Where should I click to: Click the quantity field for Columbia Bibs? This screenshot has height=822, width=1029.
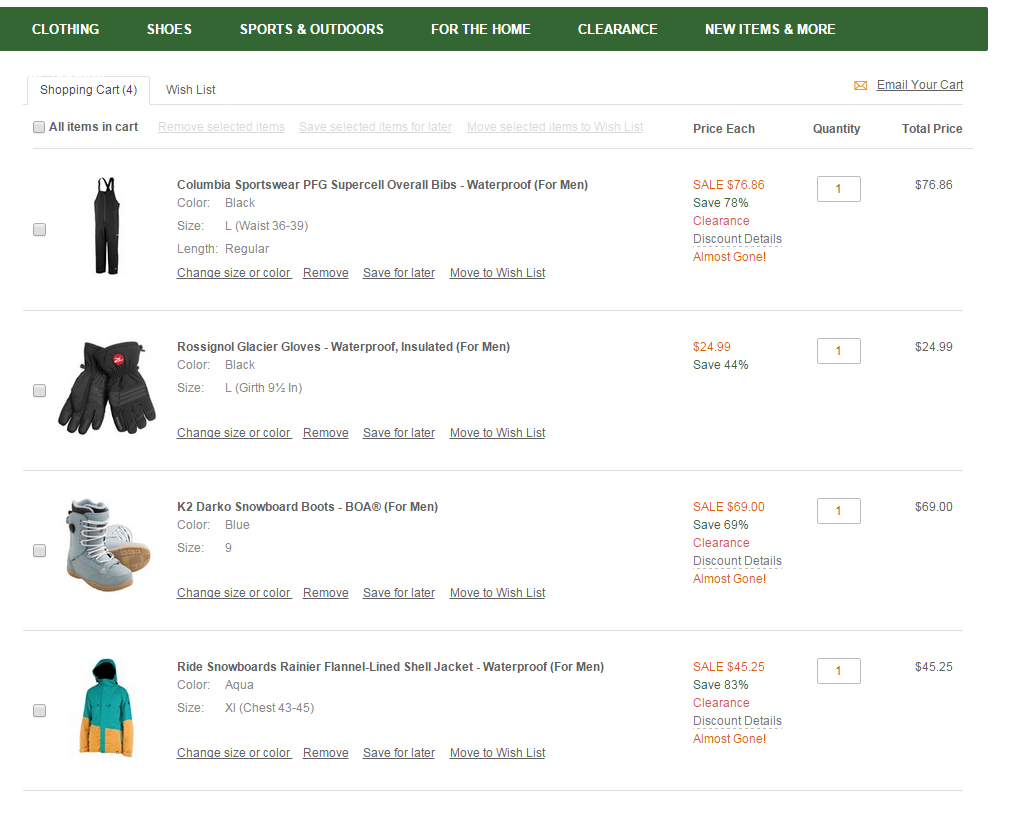click(839, 189)
